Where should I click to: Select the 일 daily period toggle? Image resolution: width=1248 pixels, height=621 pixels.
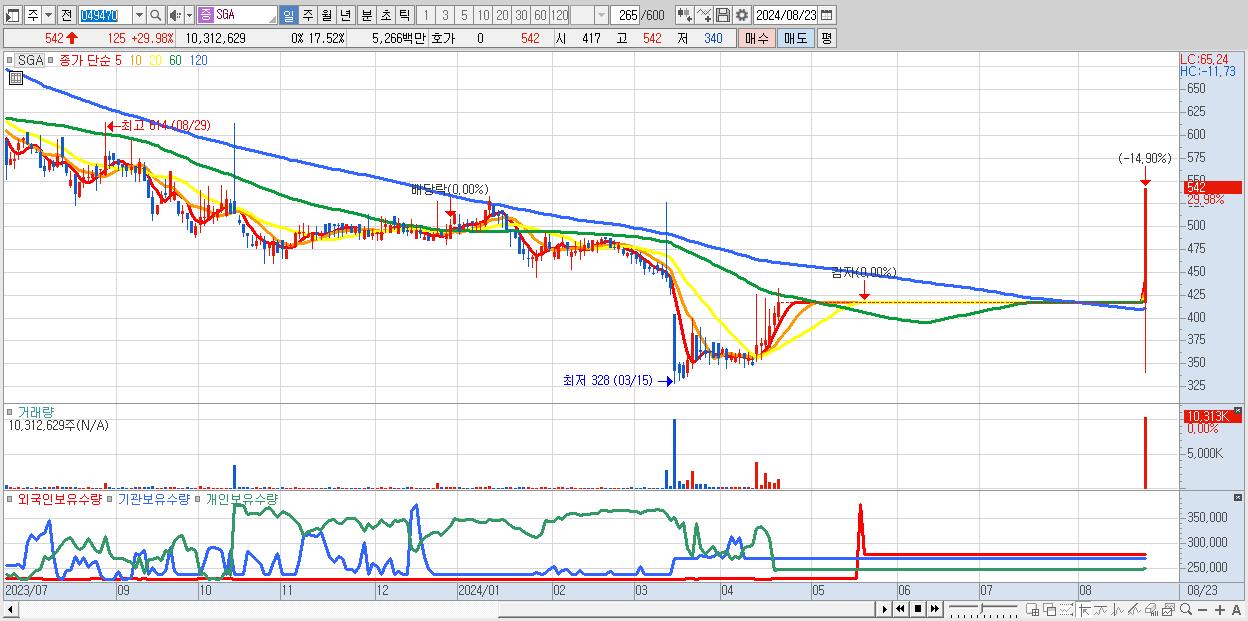[288, 15]
